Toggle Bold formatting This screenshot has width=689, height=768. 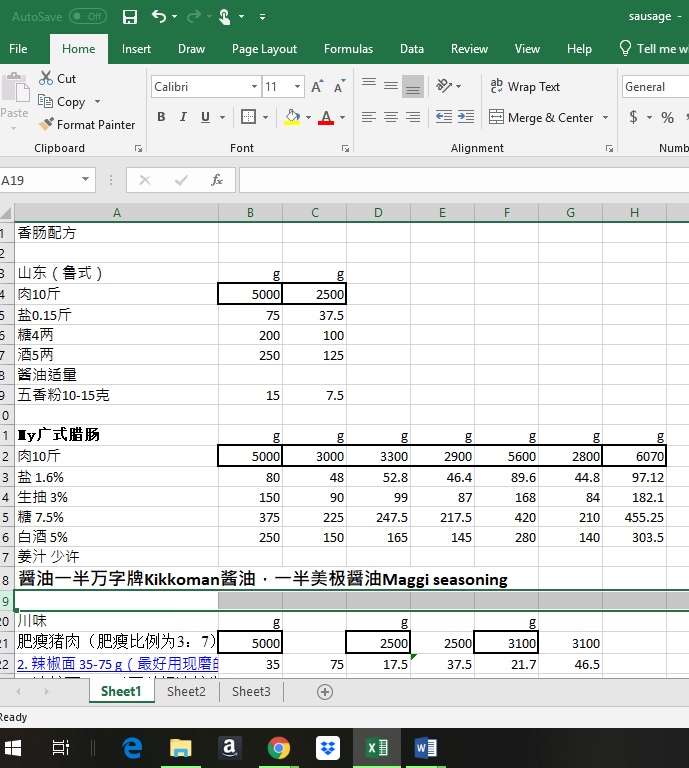[161, 117]
